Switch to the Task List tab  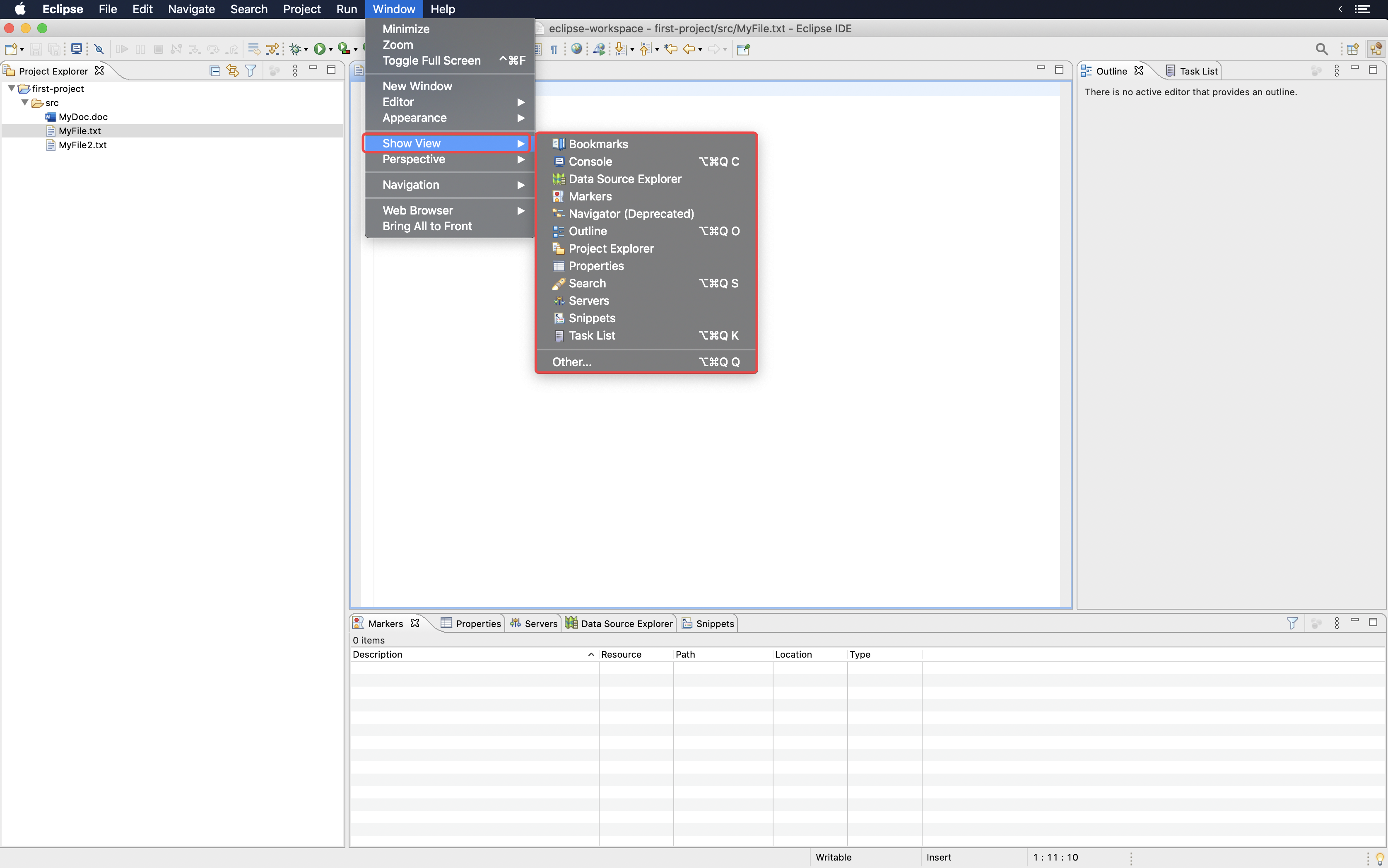click(x=1192, y=71)
